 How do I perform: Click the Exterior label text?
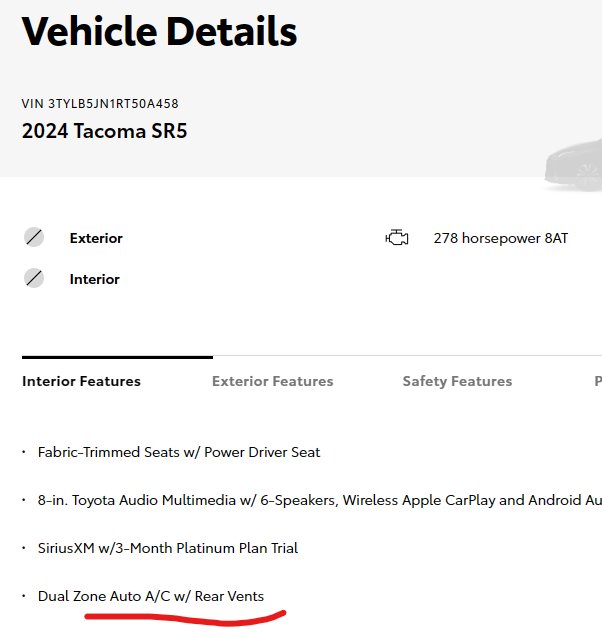[96, 238]
